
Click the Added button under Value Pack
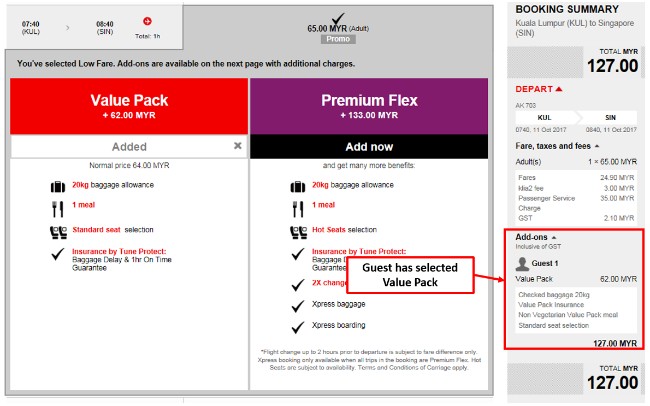click(121, 146)
